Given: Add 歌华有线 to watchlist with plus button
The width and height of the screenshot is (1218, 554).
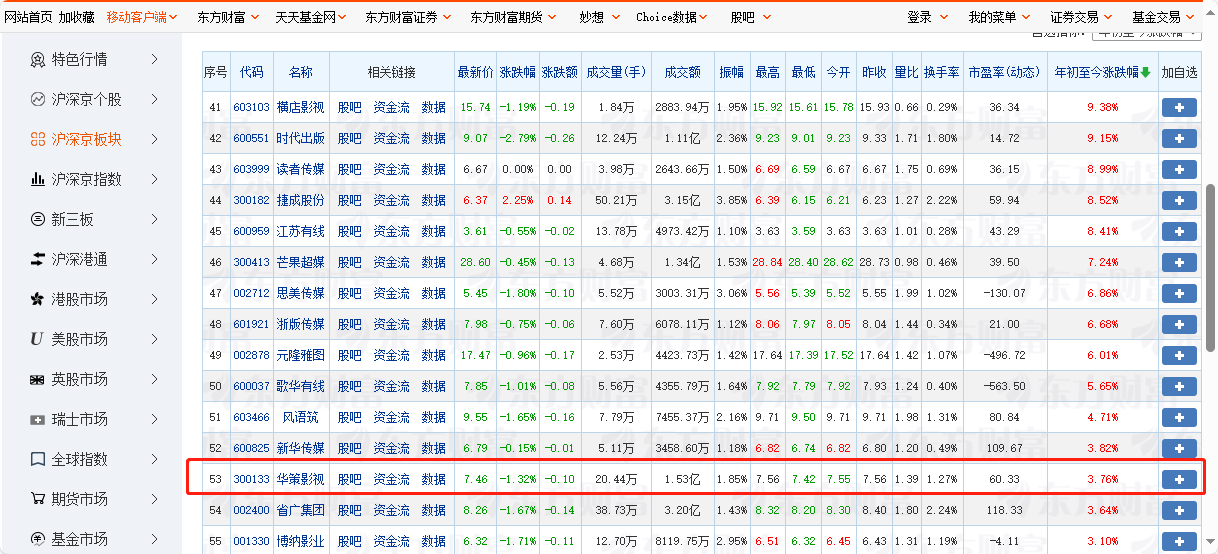Looking at the screenshot, I should (x=1179, y=387).
